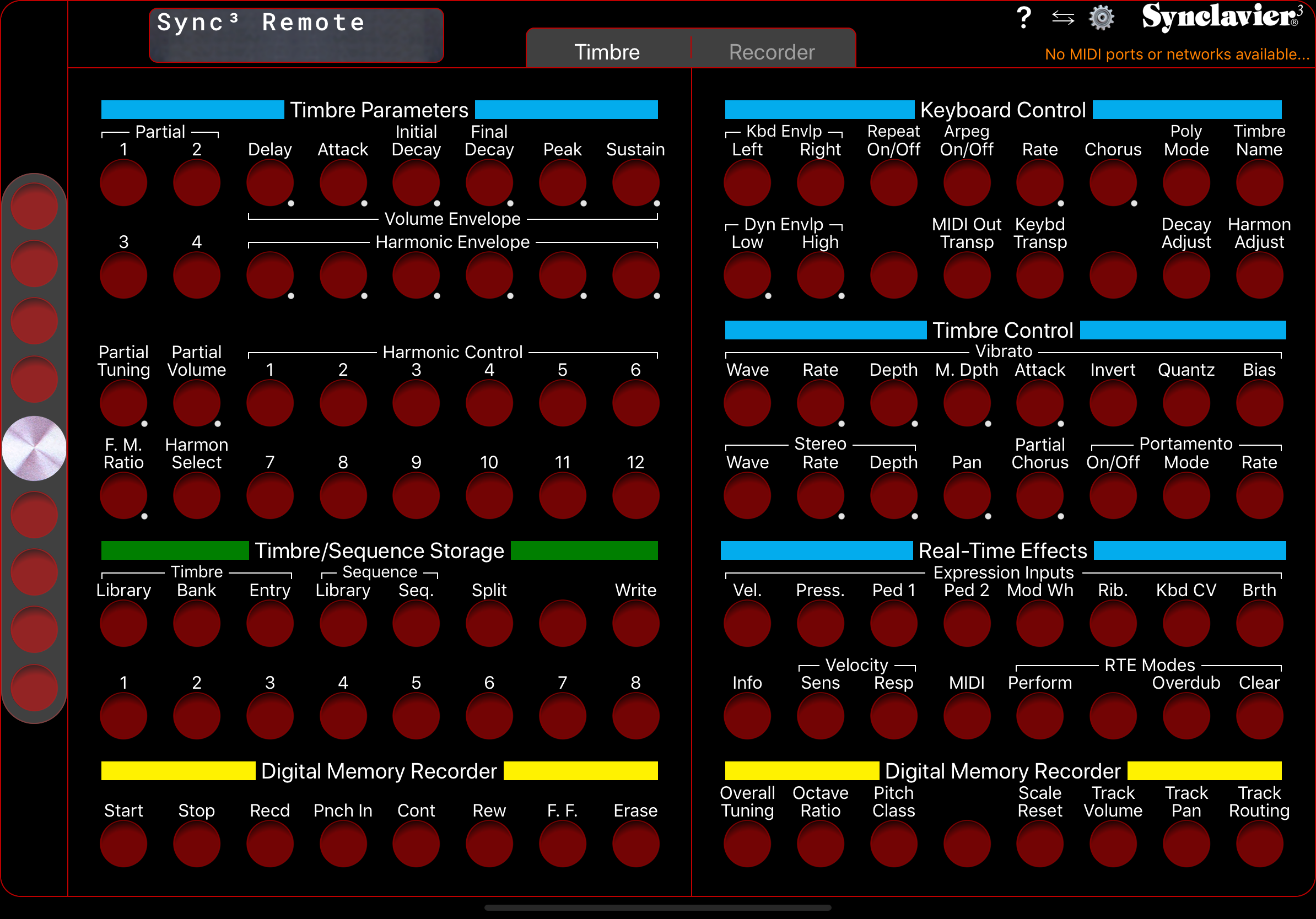Stop the Digital Memory Recorder
Image resolution: width=1316 pixels, height=919 pixels.
point(197,844)
